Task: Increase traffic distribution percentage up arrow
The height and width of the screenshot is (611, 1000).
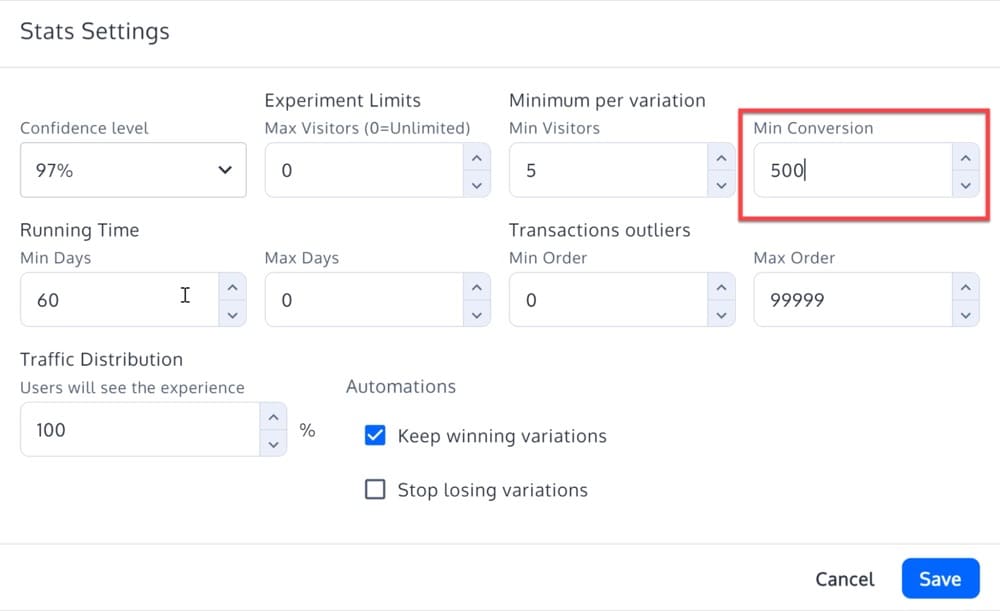Action: click(274, 417)
